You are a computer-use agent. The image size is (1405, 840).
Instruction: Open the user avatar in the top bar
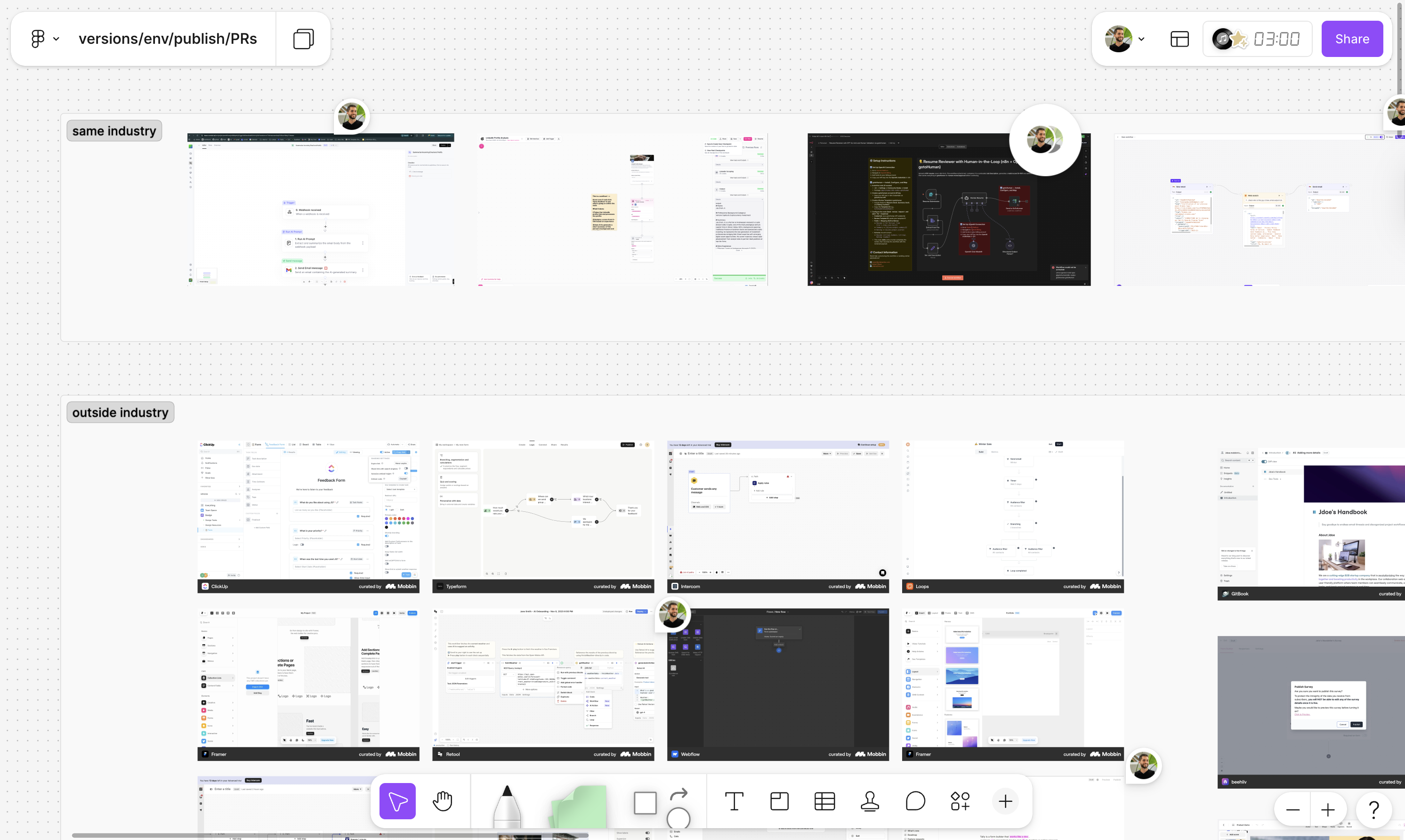pyautogui.click(x=1118, y=39)
